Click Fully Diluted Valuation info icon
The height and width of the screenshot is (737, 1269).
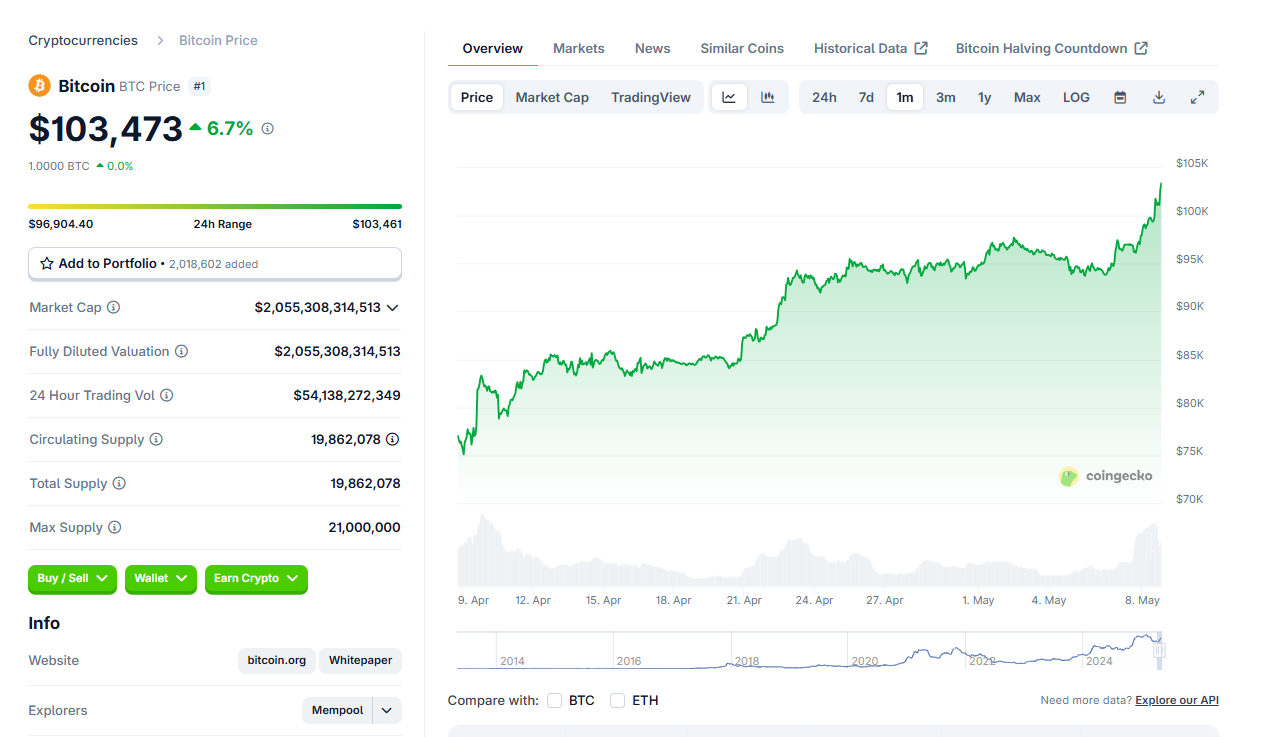click(181, 351)
